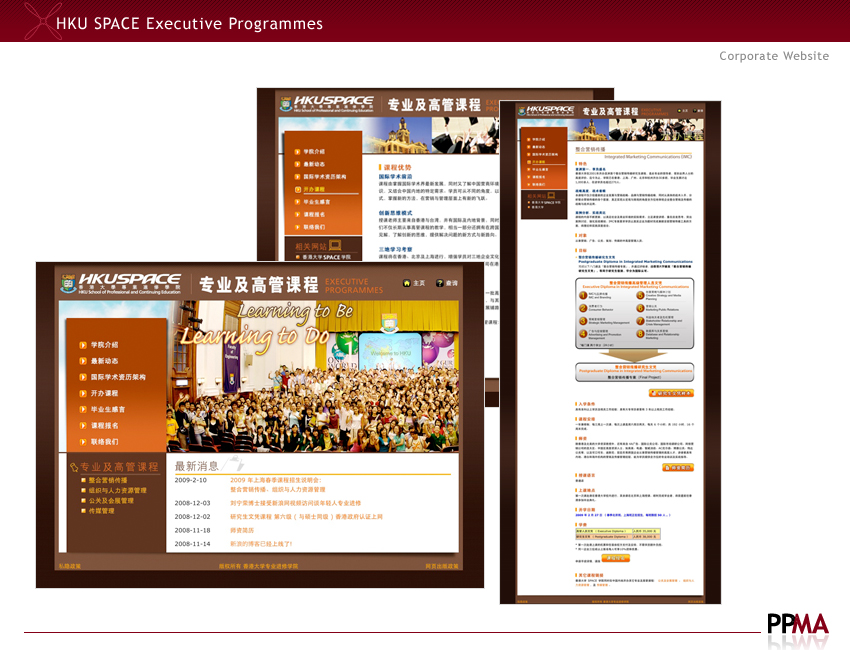This screenshot has height=650, width=850.
Task: Select module number 8 in the diploma diagram
Action: (x=640, y=334)
